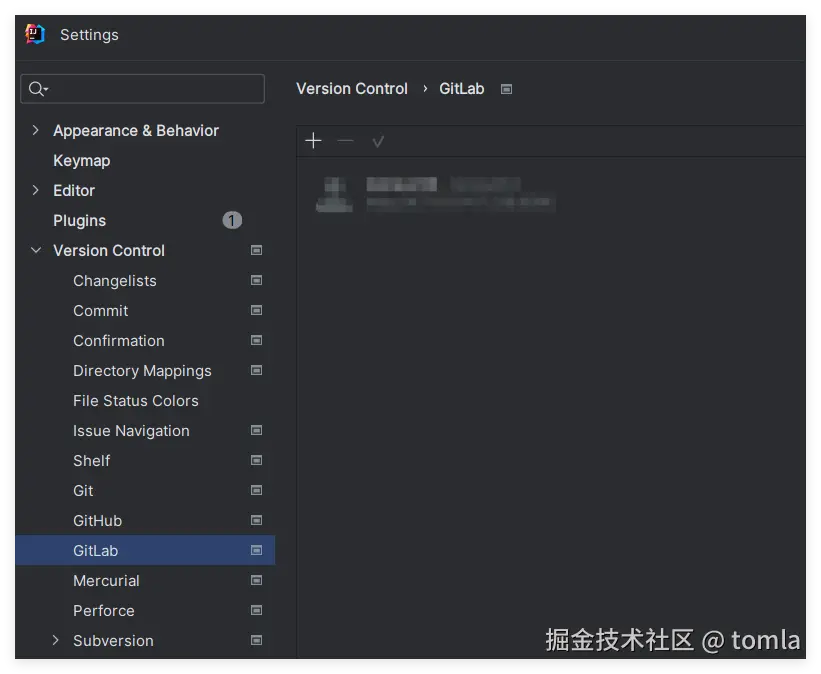Click the project-level icon next to the GitLab breadcrumb
Image resolution: width=821 pixels, height=674 pixels.
click(506, 90)
